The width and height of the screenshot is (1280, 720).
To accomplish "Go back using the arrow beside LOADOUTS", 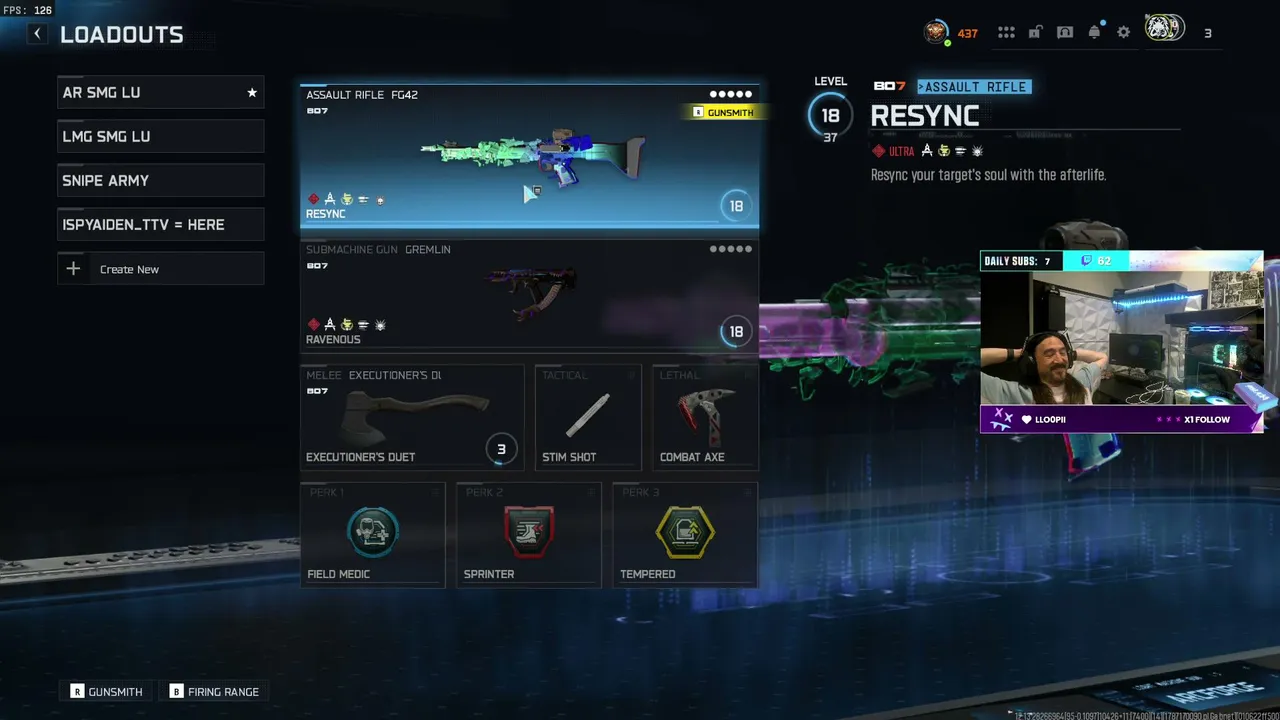I will click(x=37, y=34).
